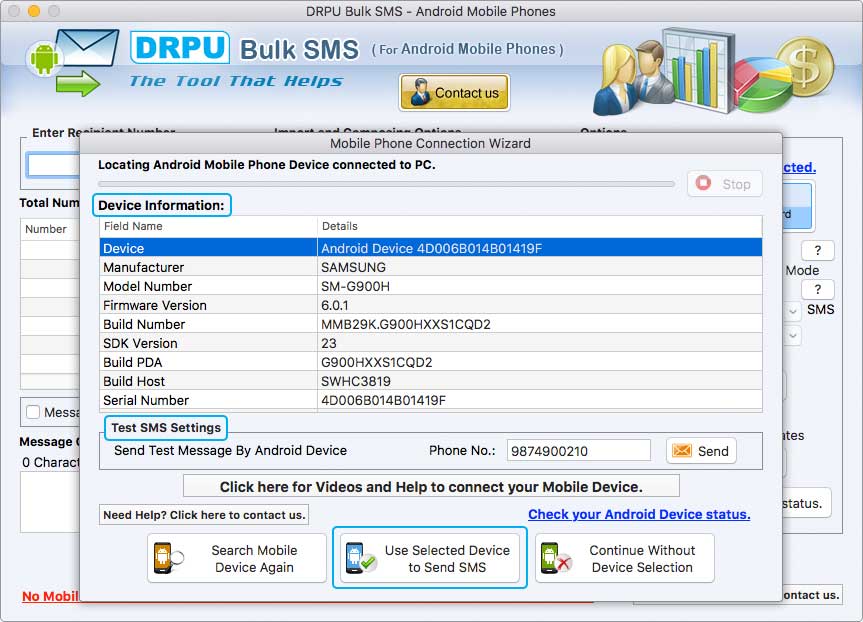
Task: Click the Contact us button
Action: (x=454, y=92)
